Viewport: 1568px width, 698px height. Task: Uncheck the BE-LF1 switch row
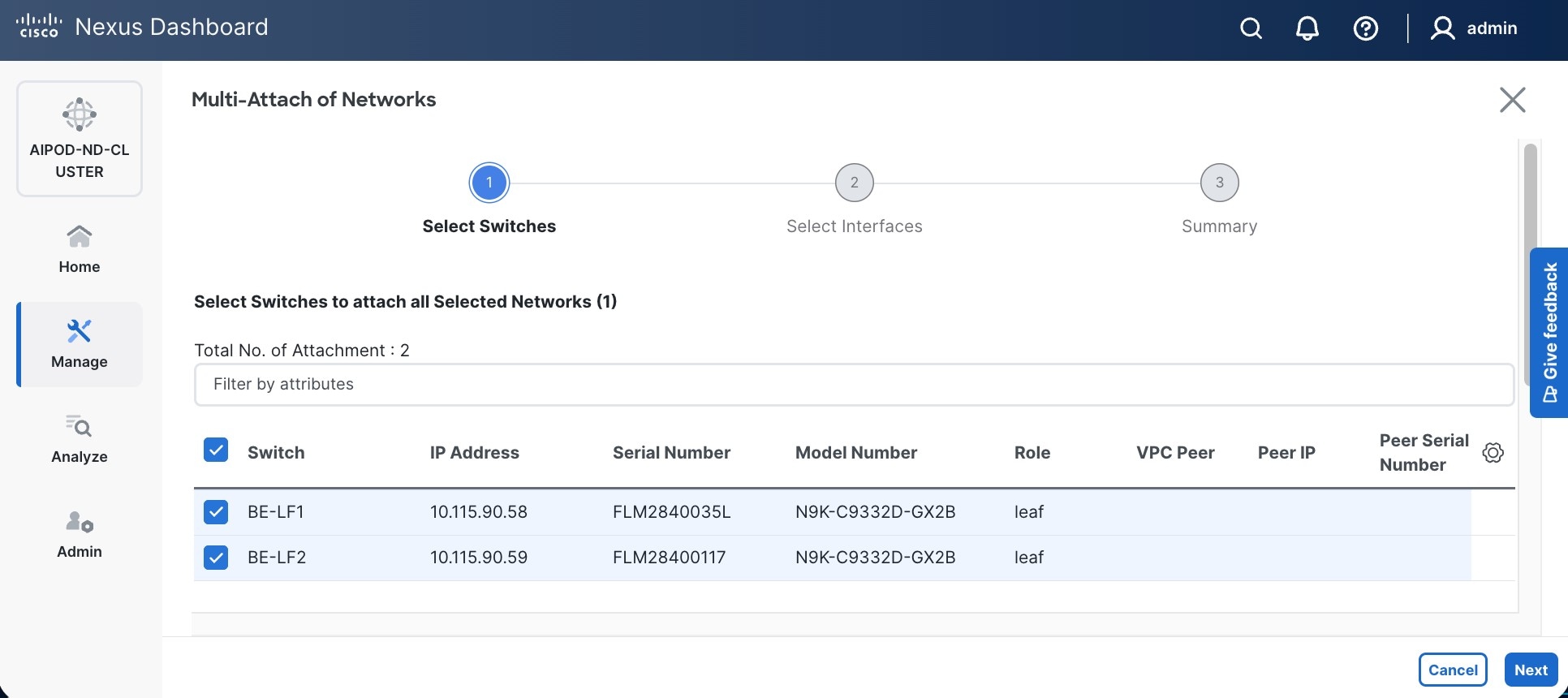[x=216, y=512]
